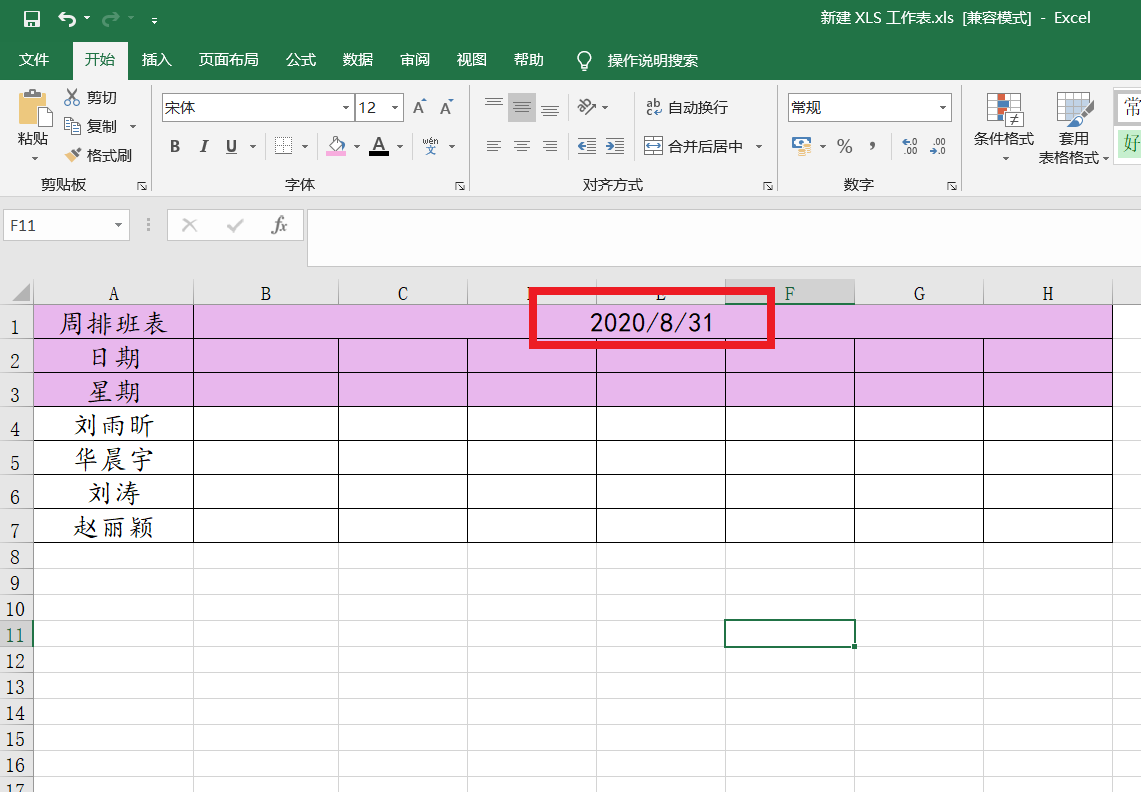Open the 对齐方式 dialog launcher
Screen dimensions: 1141x792
point(768,186)
